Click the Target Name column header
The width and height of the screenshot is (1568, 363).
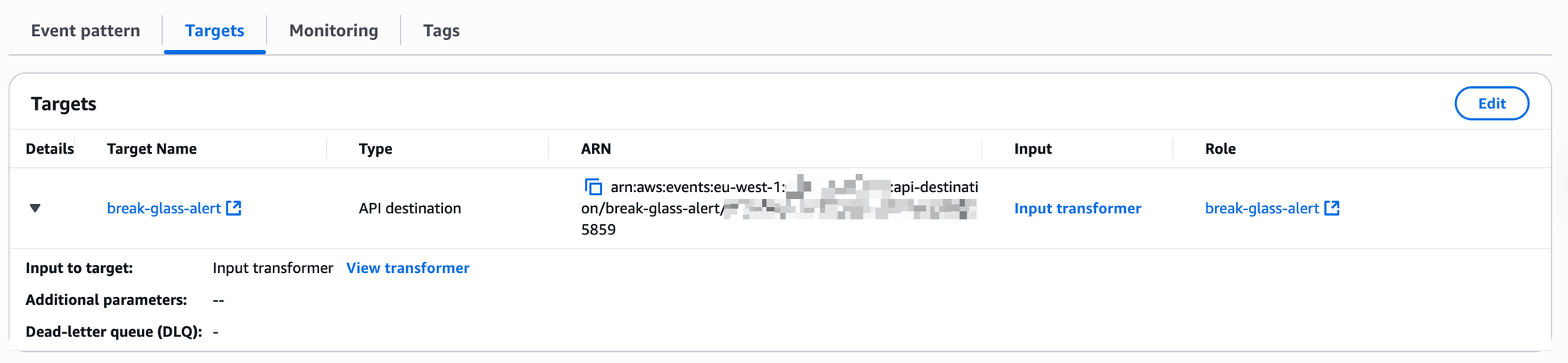point(152,149)
